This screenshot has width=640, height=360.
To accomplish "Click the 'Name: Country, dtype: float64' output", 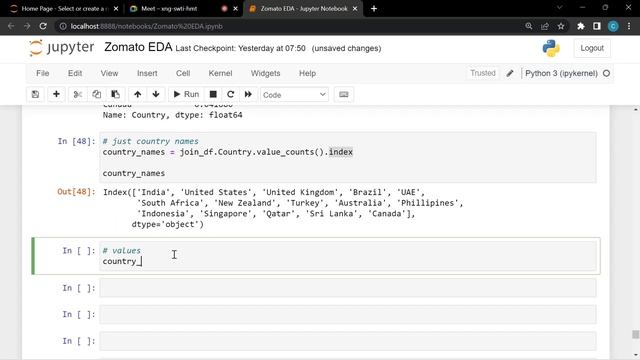I will (x=172, y=115).
